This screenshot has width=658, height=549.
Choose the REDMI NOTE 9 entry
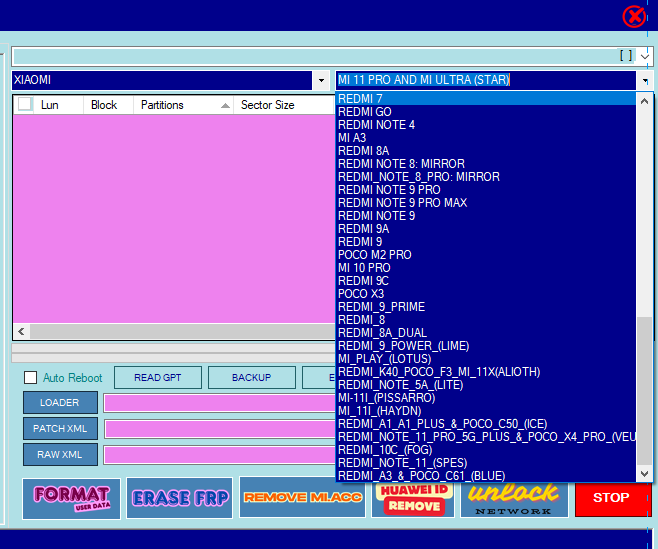click(x=486, y=216)
